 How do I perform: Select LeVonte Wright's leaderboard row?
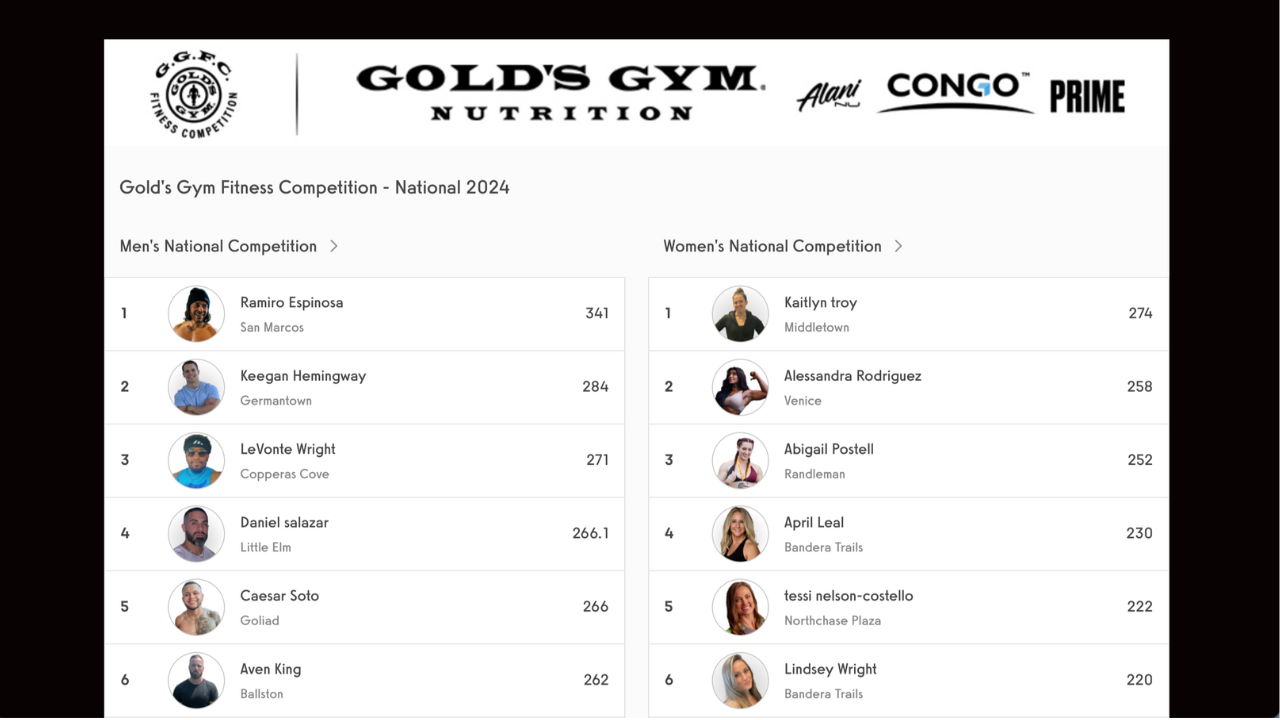364,460
